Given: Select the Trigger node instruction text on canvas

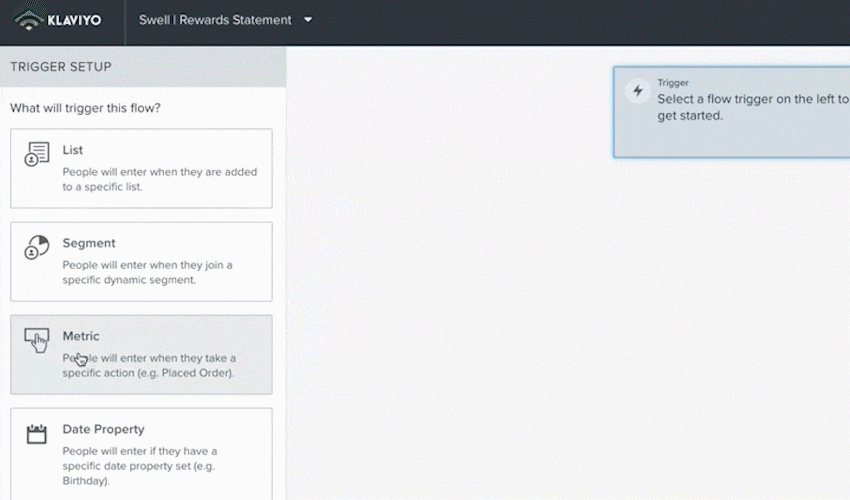Looking at the screenshot, I should 752,107.
